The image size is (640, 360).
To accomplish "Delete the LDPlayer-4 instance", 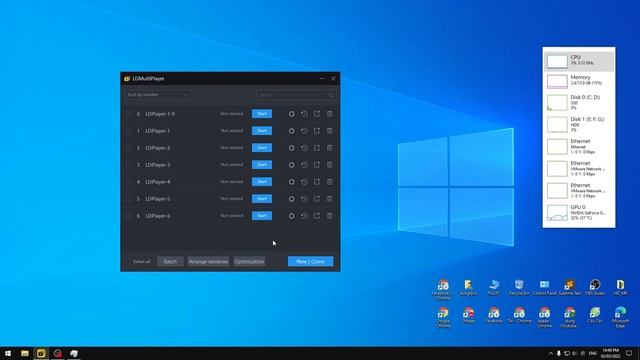I will coord(329,182).
